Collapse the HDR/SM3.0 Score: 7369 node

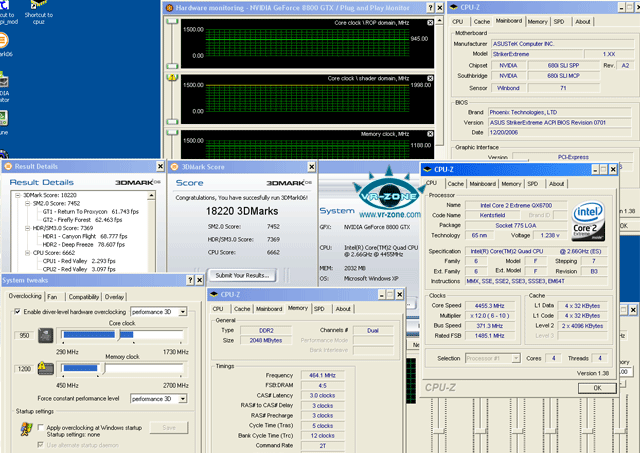pos(28,228)
